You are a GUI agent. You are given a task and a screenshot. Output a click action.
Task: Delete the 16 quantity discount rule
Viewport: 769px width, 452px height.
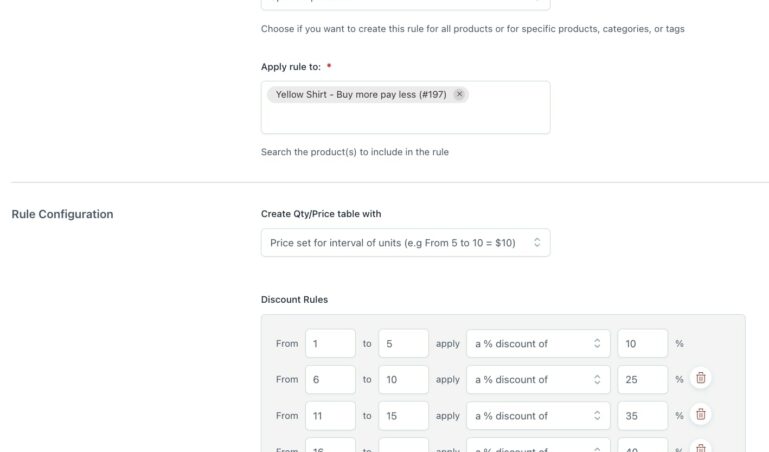(701, 447)
